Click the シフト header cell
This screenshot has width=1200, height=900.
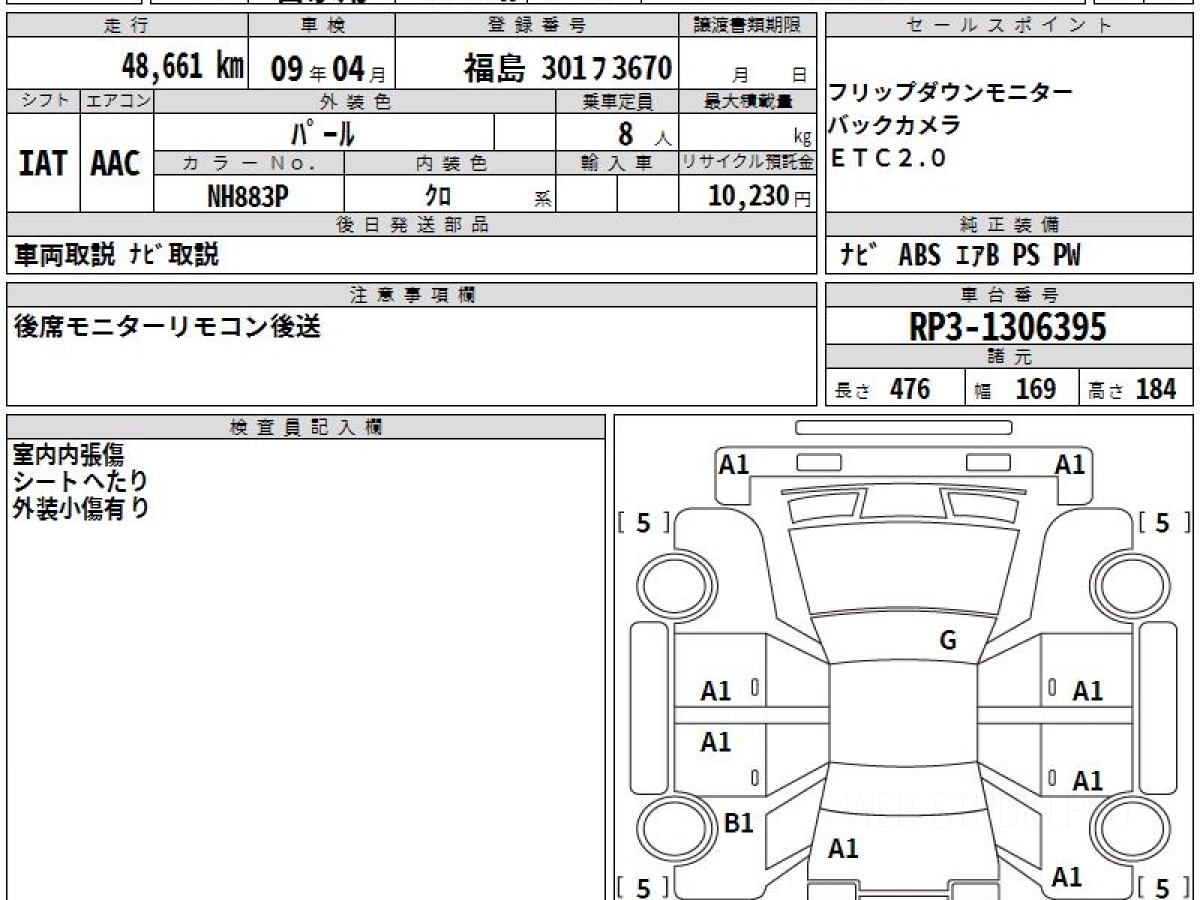43,101
